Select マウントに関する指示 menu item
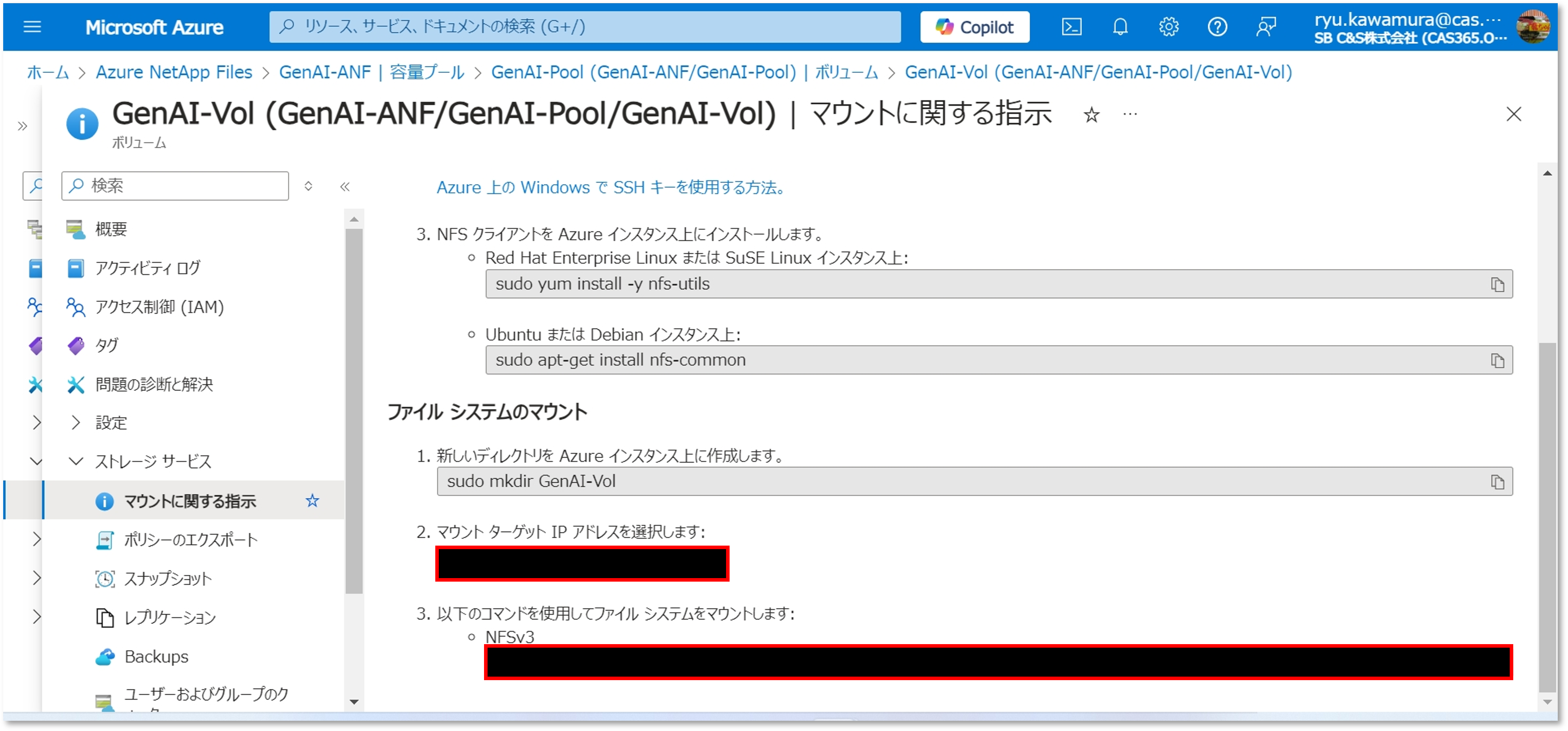This screenshot has width=1568, height=731. coord(190,501)
